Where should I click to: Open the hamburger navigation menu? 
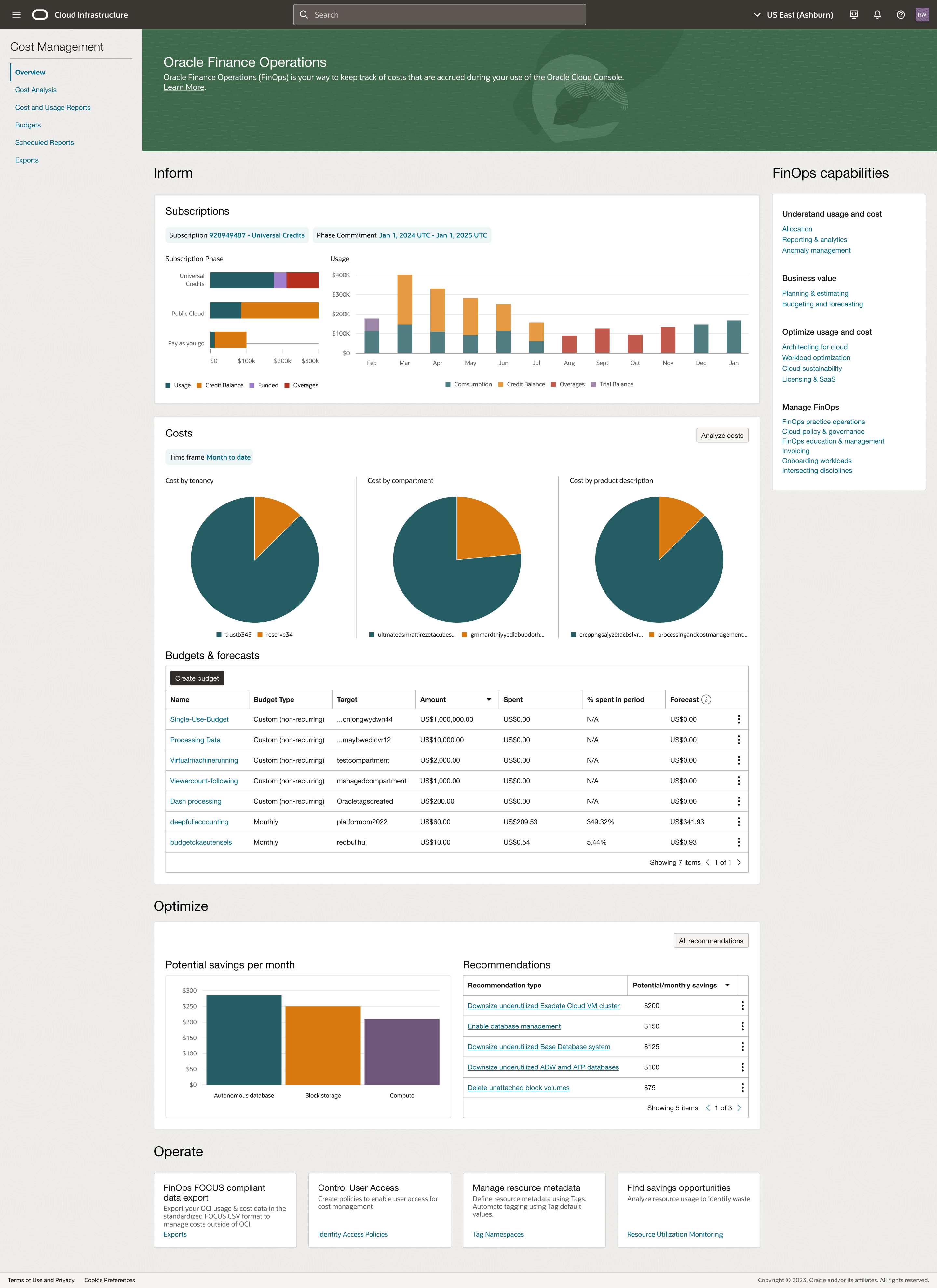[x=17, y=15]
